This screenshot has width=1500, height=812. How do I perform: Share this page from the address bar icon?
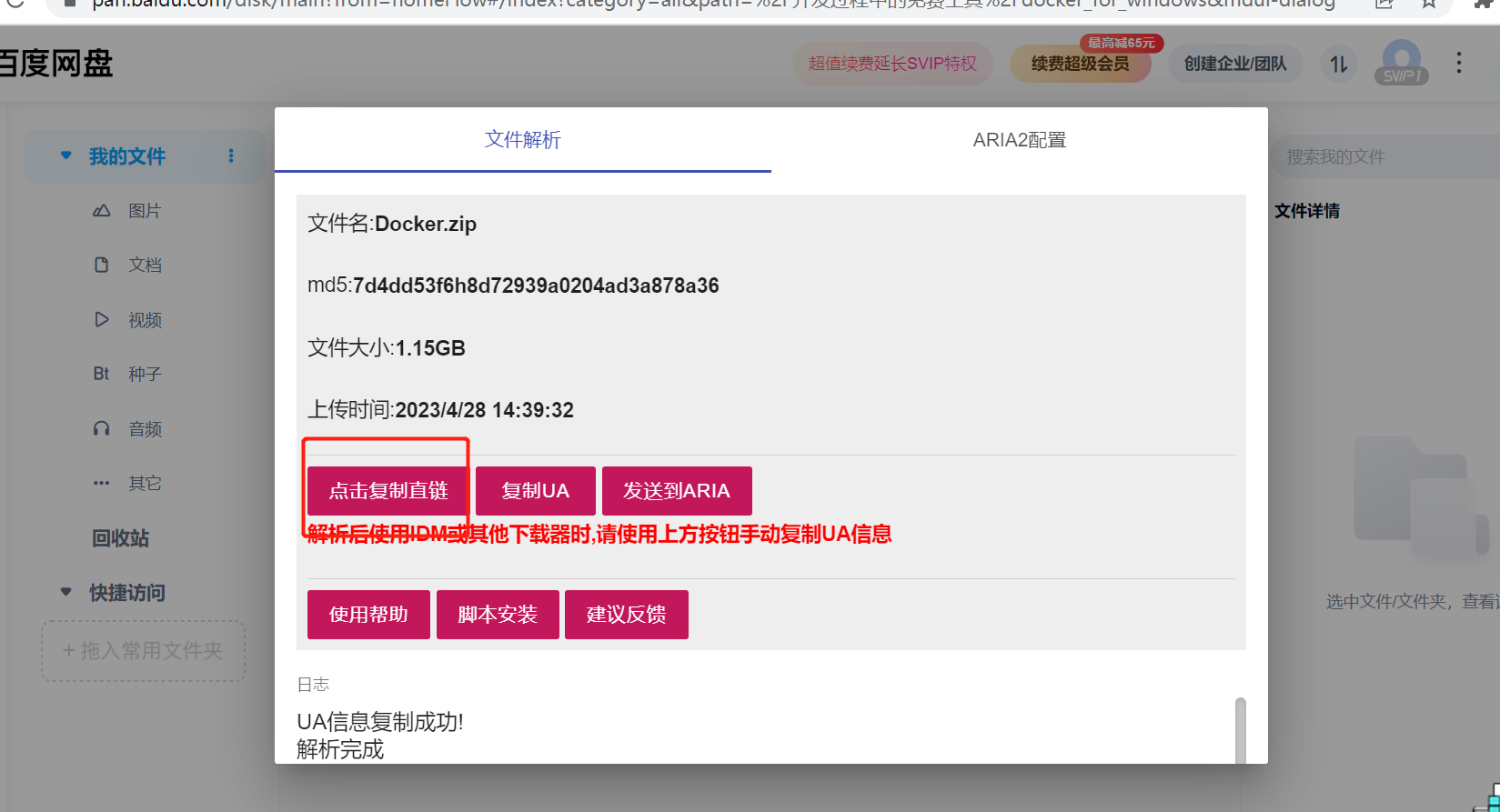1384,4
